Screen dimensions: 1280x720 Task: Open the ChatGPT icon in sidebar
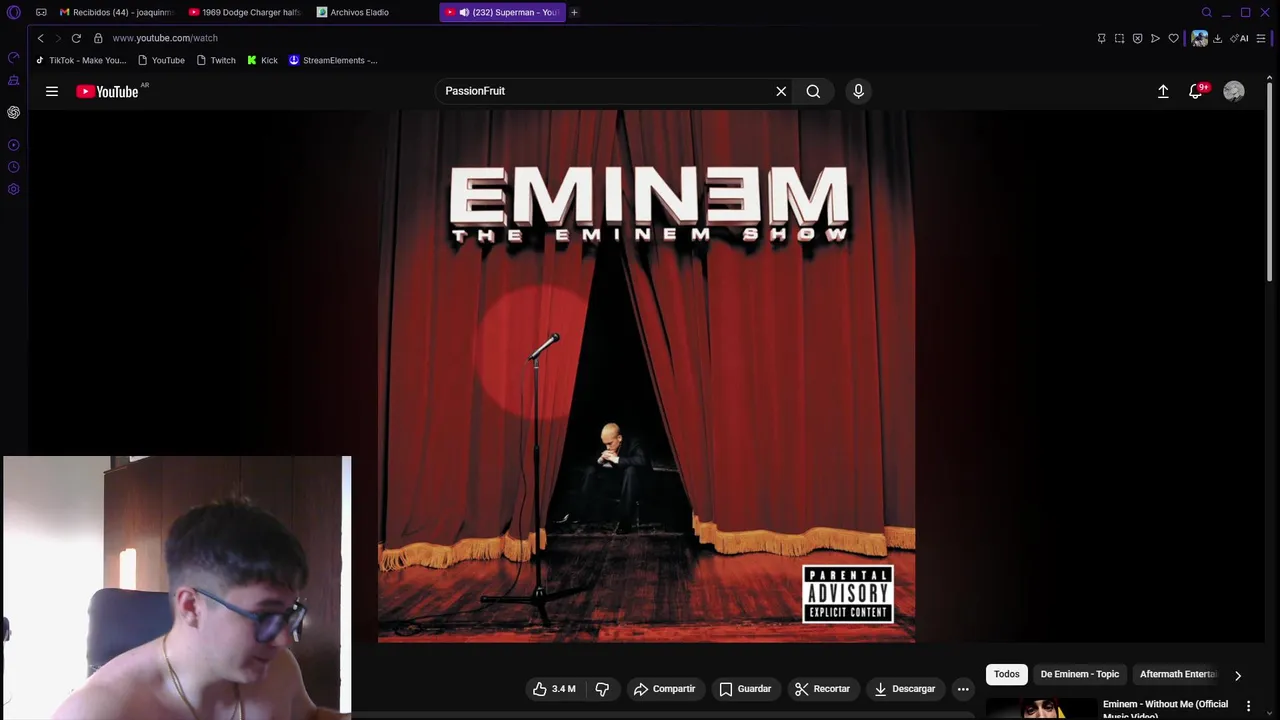14,112
